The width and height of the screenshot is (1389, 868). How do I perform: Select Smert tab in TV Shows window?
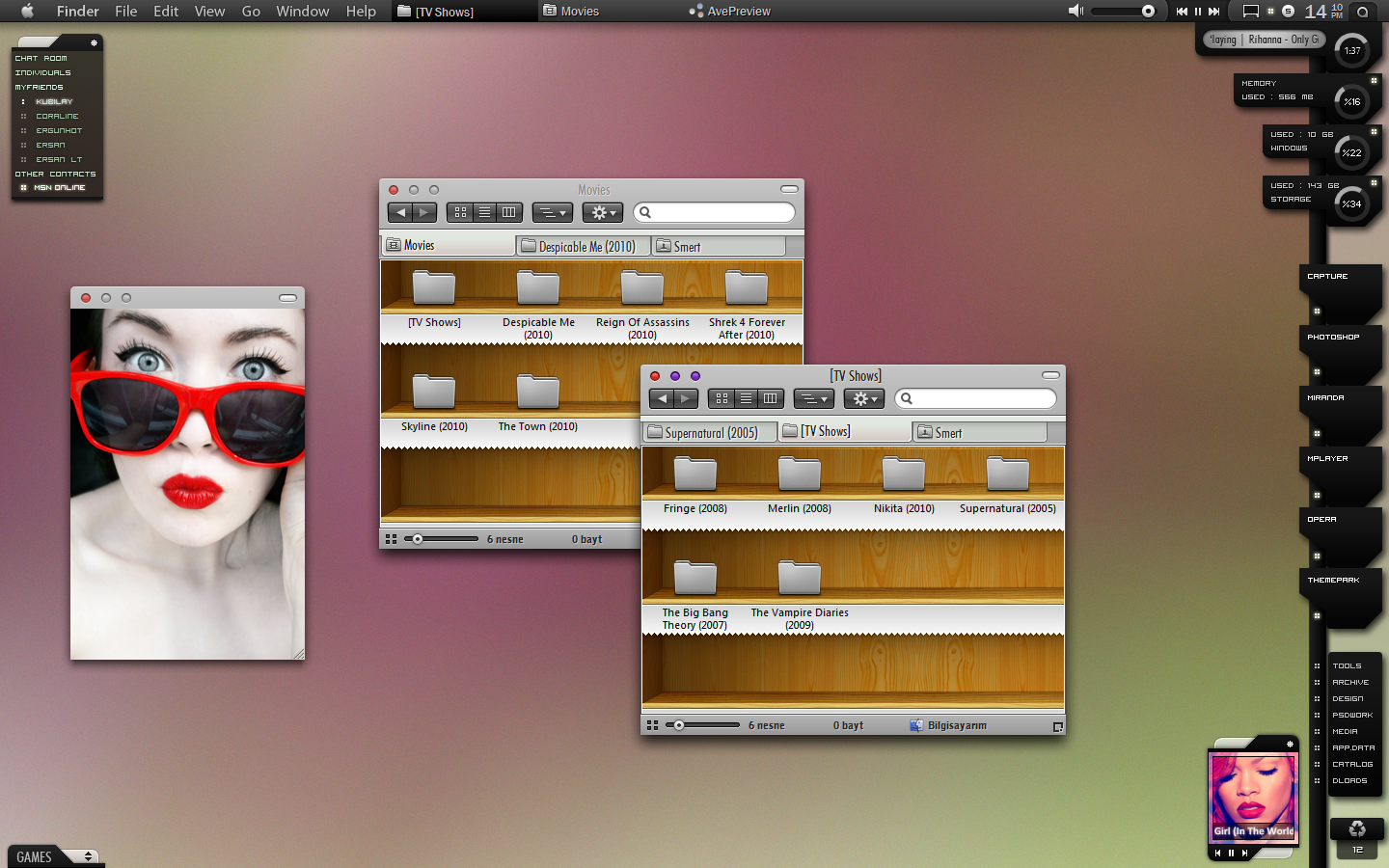(979, 432)
